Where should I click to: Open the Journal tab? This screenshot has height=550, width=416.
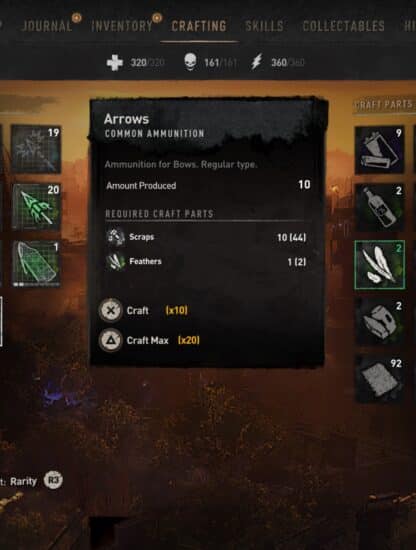[47, 26]
